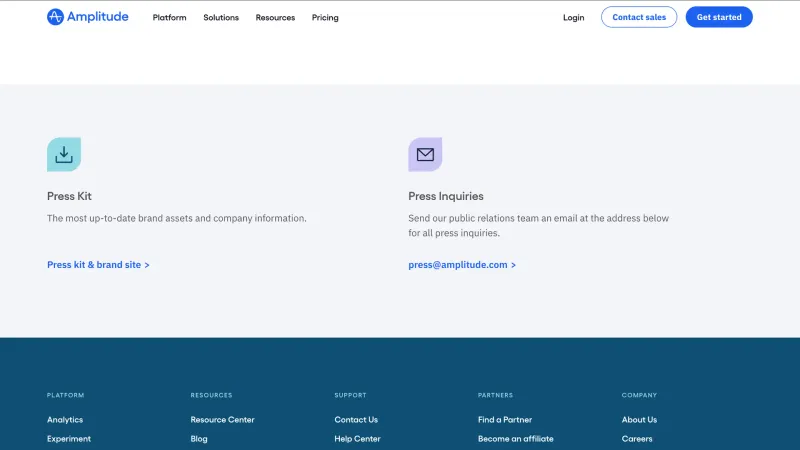This screenshot has height=450, width=800.
Task: Click the Login link
Action: point(573,17)
